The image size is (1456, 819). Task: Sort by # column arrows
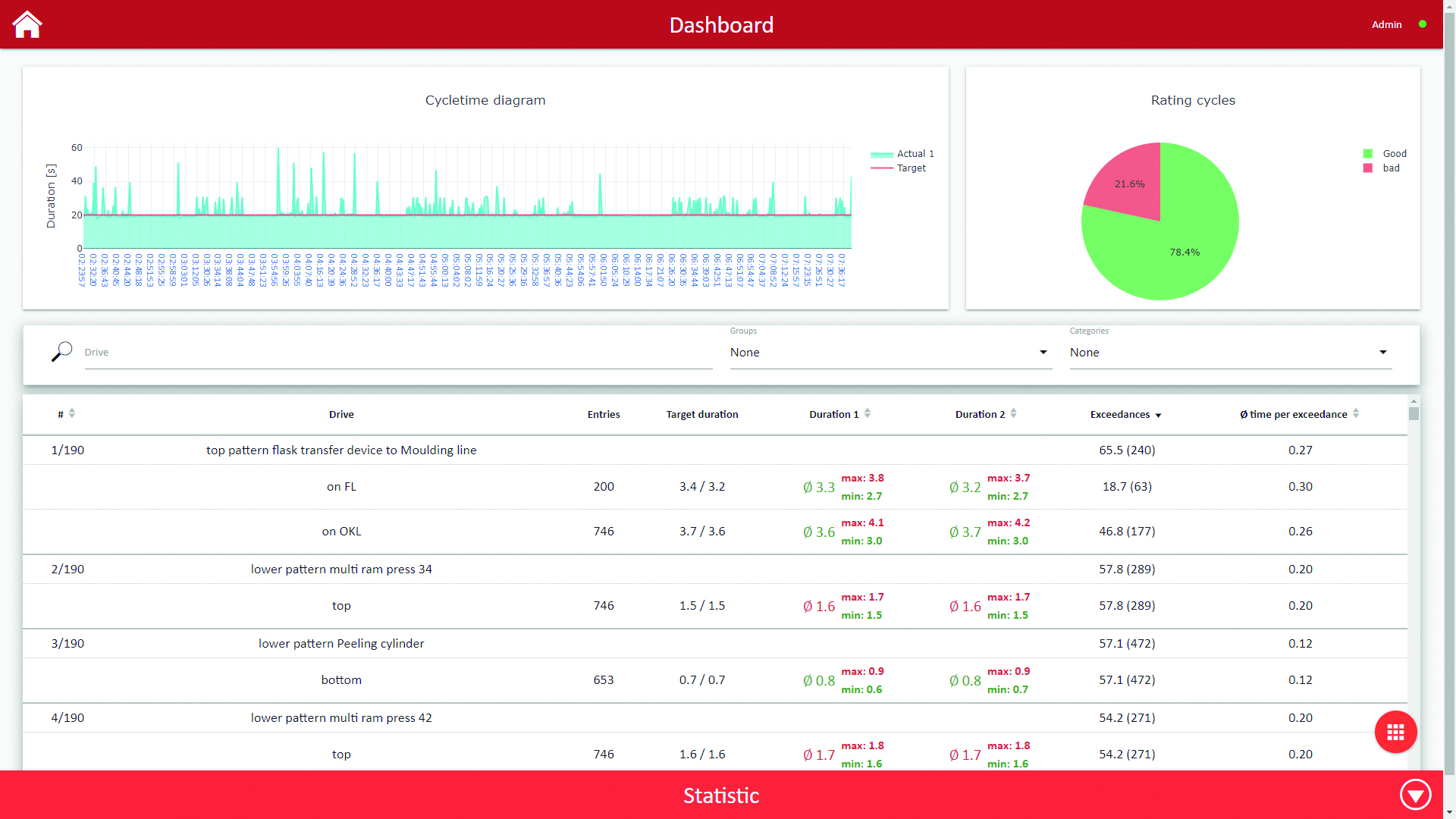[x=72, y=413]
